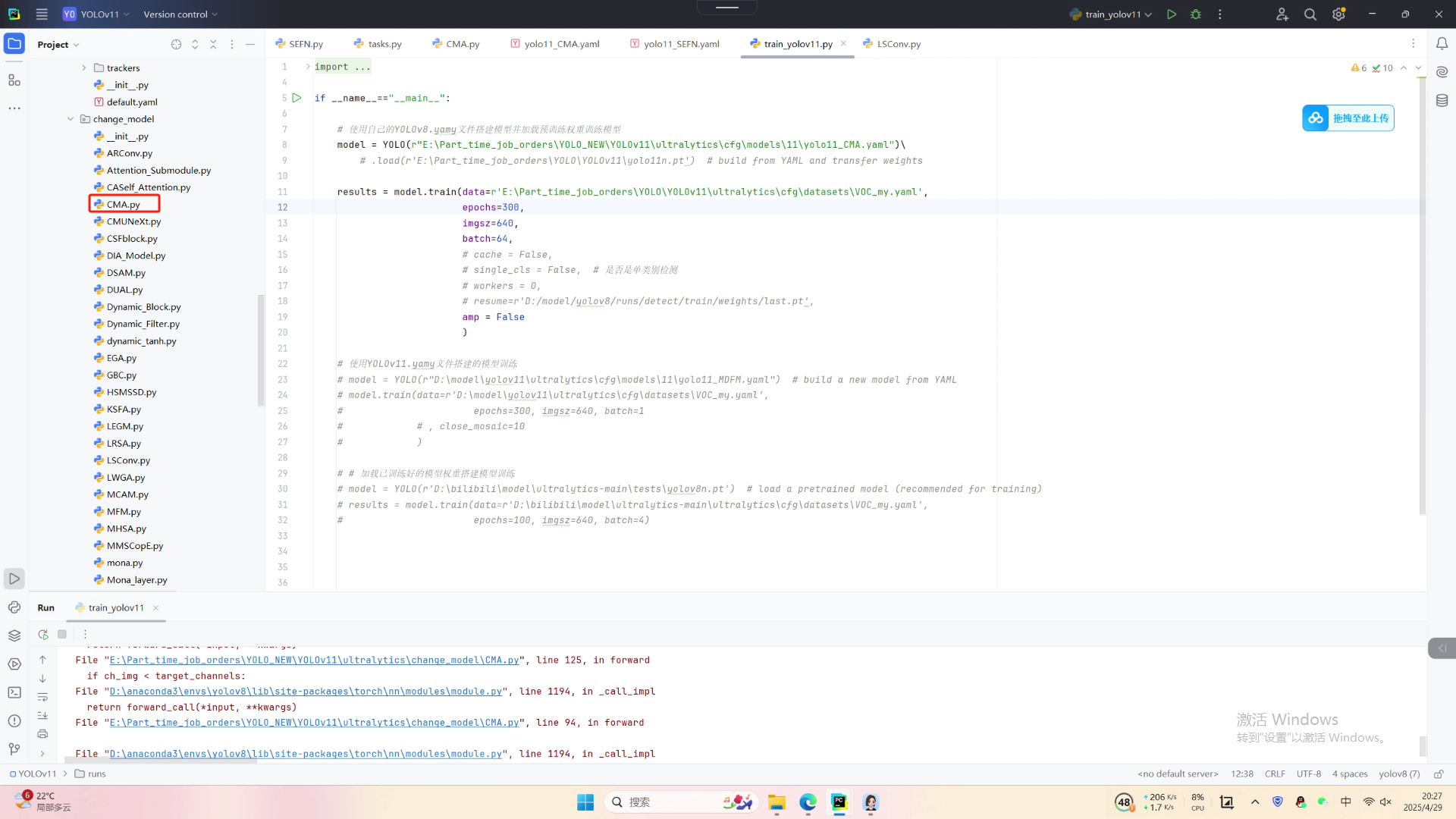Open CMA.py line 125 traceback link
This screenshot has width=1456, height=819.
pyautogui.click(x=314, y=661)
